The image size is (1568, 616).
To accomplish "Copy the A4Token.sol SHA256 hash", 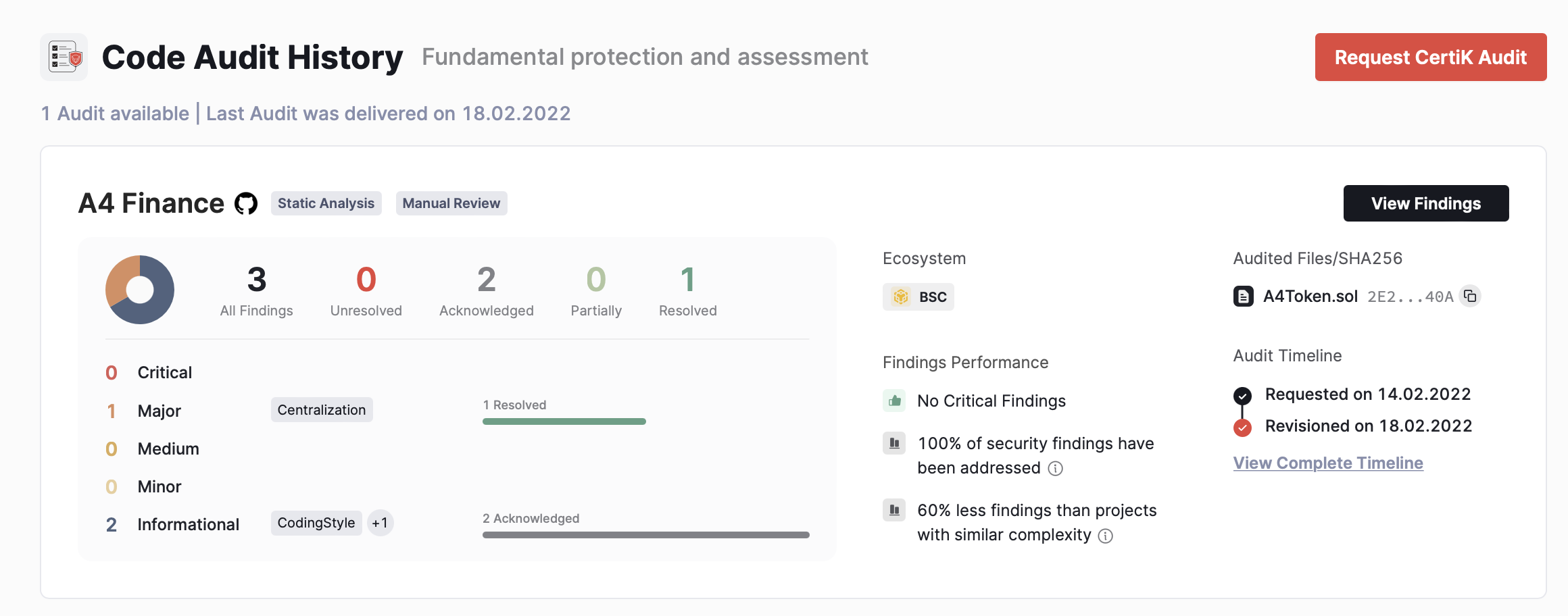I will coord(1470,296).
